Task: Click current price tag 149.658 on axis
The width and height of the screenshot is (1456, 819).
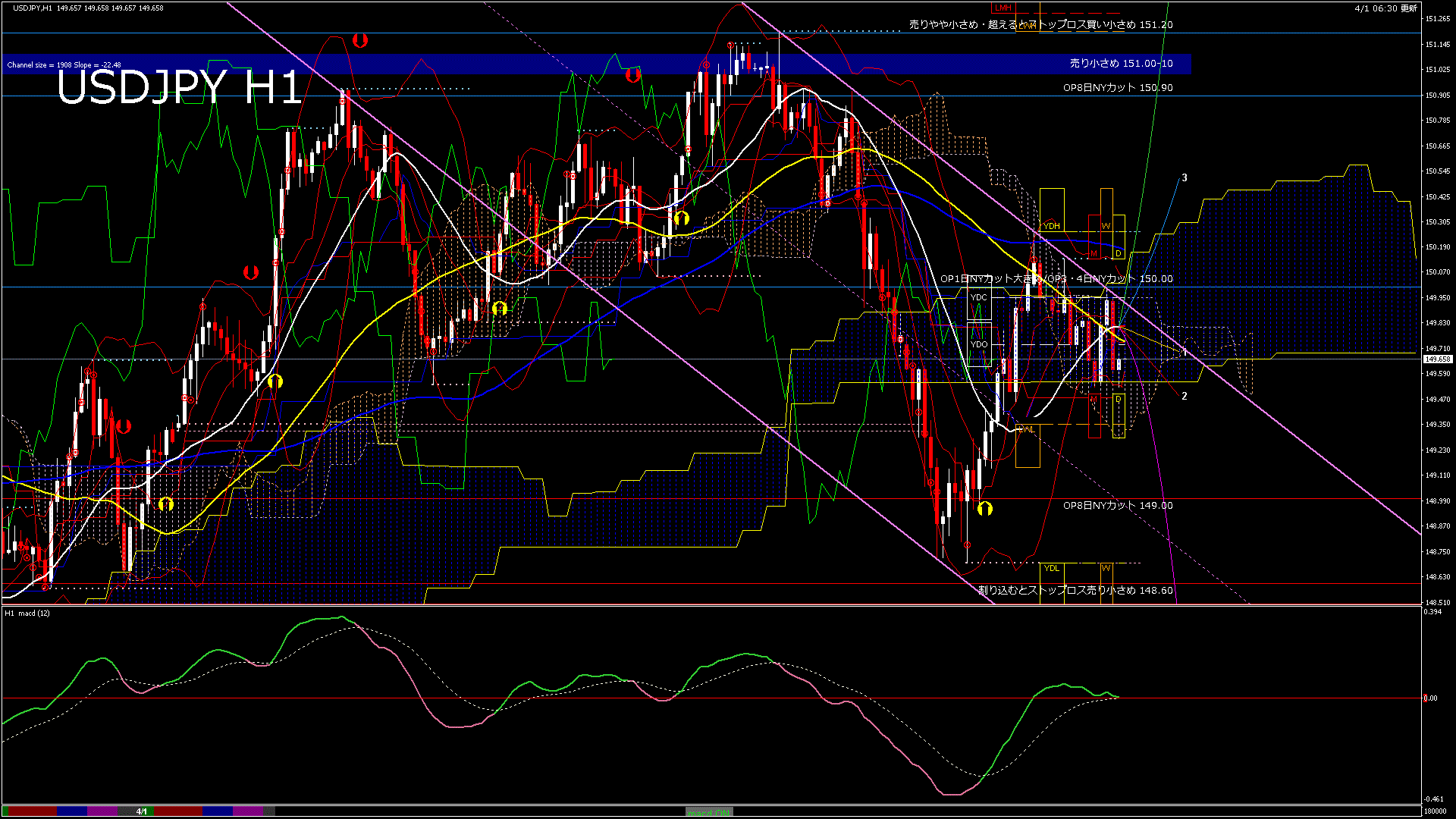Action: pyautogui.click(x=1437, y=359)
